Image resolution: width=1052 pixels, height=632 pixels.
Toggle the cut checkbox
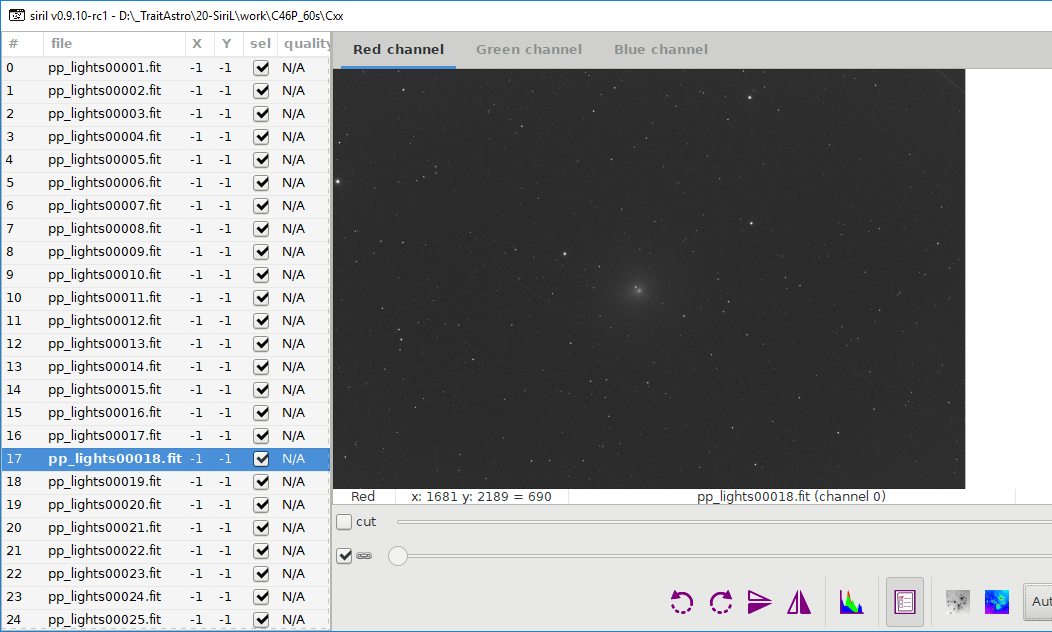(344, 521)
